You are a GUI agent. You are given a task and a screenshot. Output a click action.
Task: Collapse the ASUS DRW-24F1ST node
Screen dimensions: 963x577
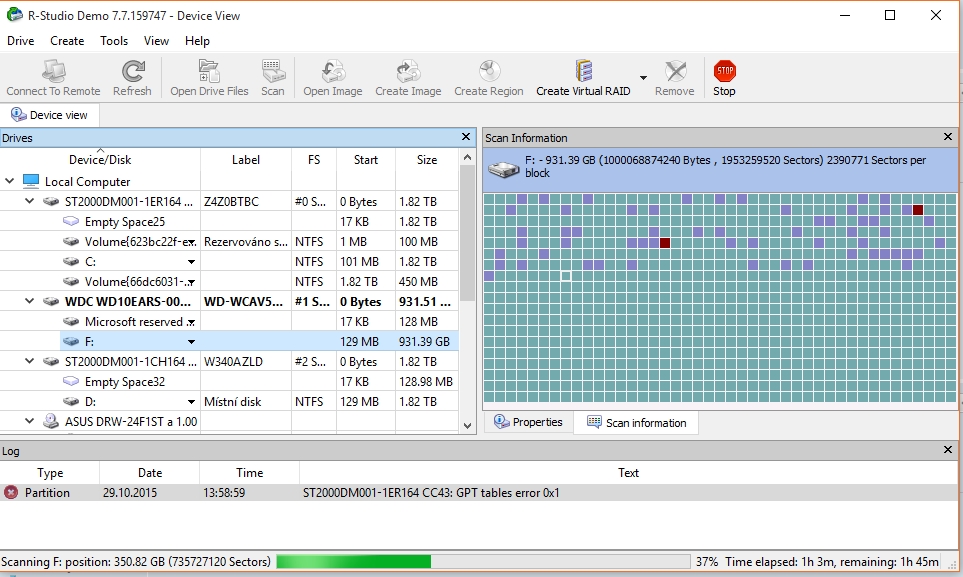point(29,421)
